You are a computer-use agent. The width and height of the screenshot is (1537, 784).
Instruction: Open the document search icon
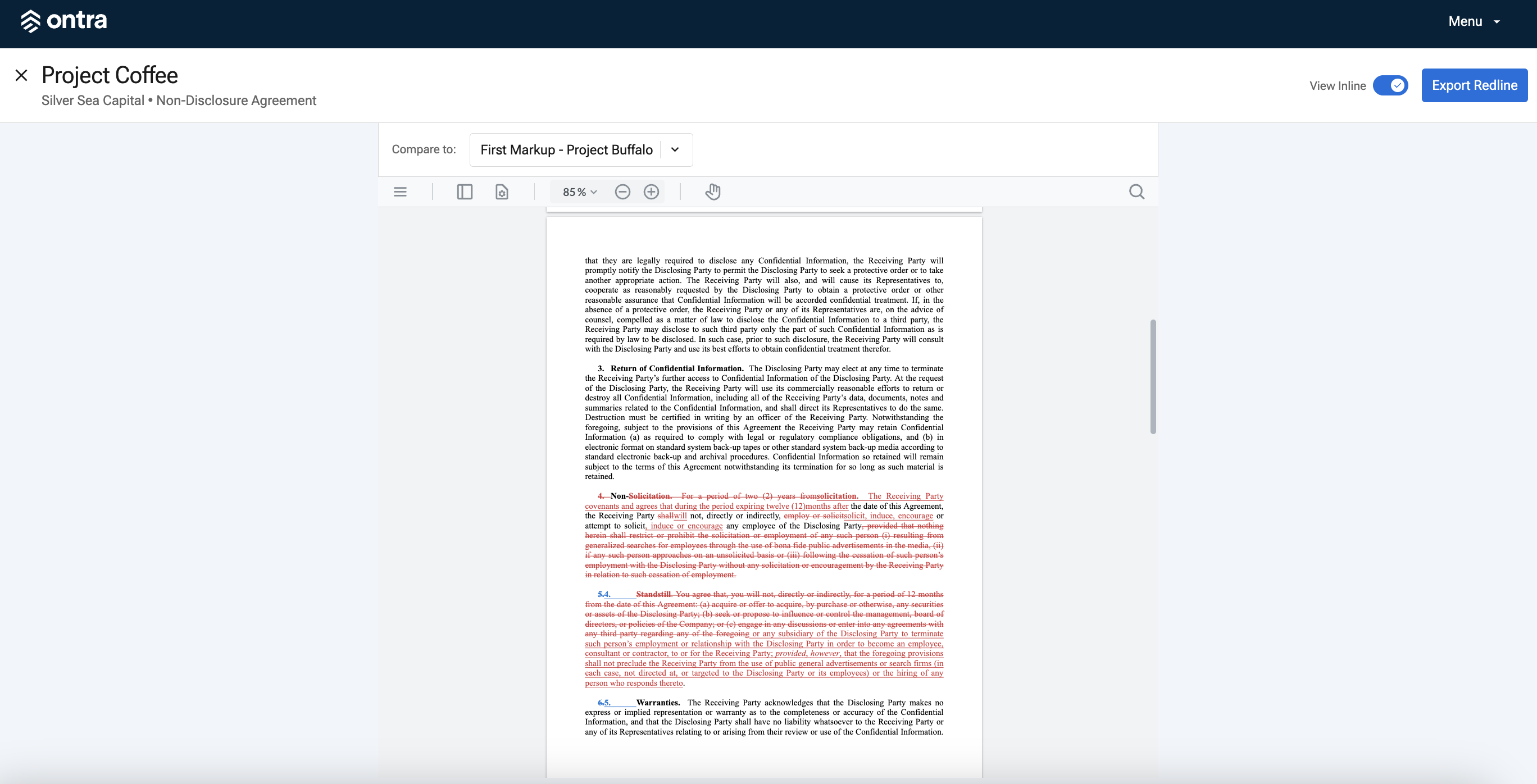[1136, 192]
